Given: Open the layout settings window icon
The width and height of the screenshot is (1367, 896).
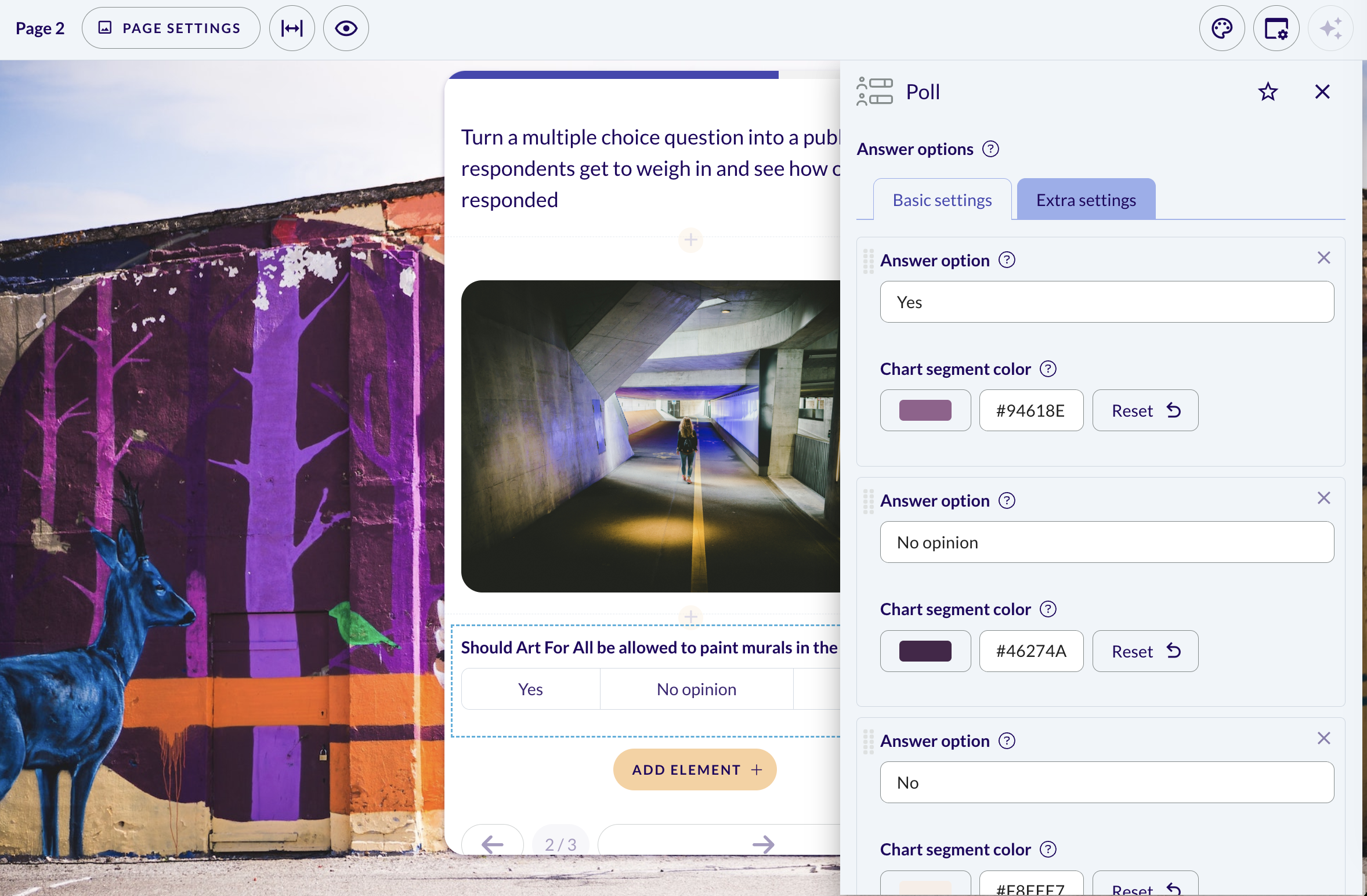Looking at the screenshot, I should [x=1276, y=28].
